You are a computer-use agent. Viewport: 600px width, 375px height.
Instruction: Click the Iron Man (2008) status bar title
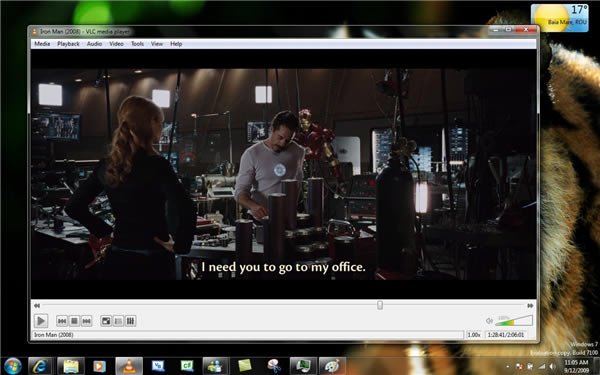(54, 335)
